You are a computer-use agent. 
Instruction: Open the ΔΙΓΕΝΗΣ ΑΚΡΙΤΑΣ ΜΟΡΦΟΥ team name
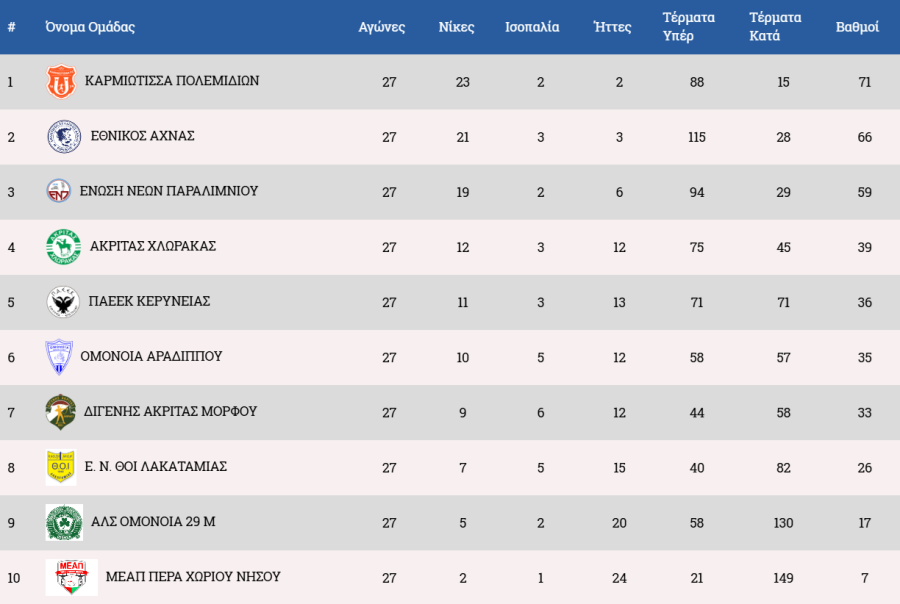[x=170, y=412]
